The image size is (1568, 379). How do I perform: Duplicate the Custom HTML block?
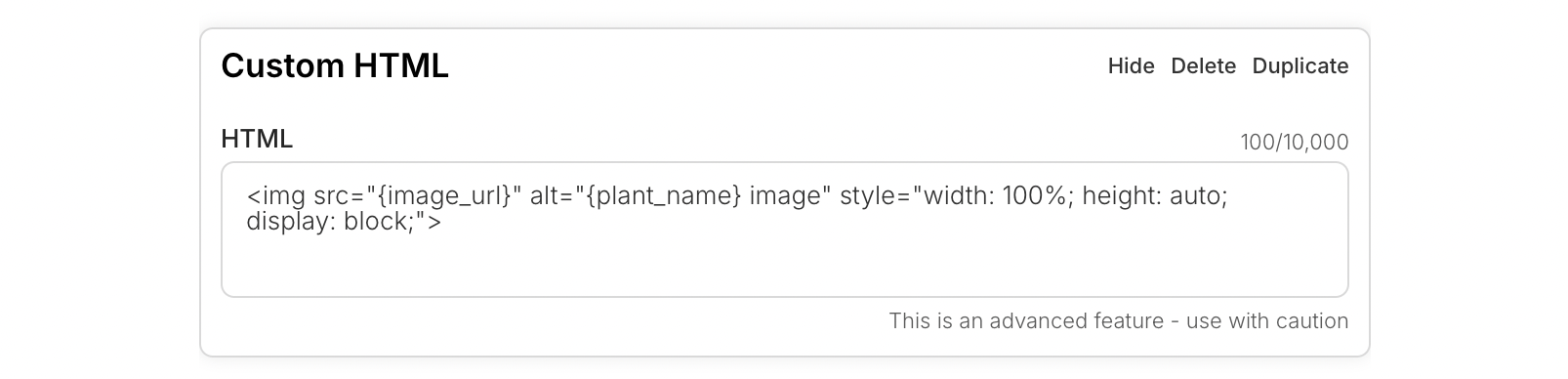[x=1300, y=65]
